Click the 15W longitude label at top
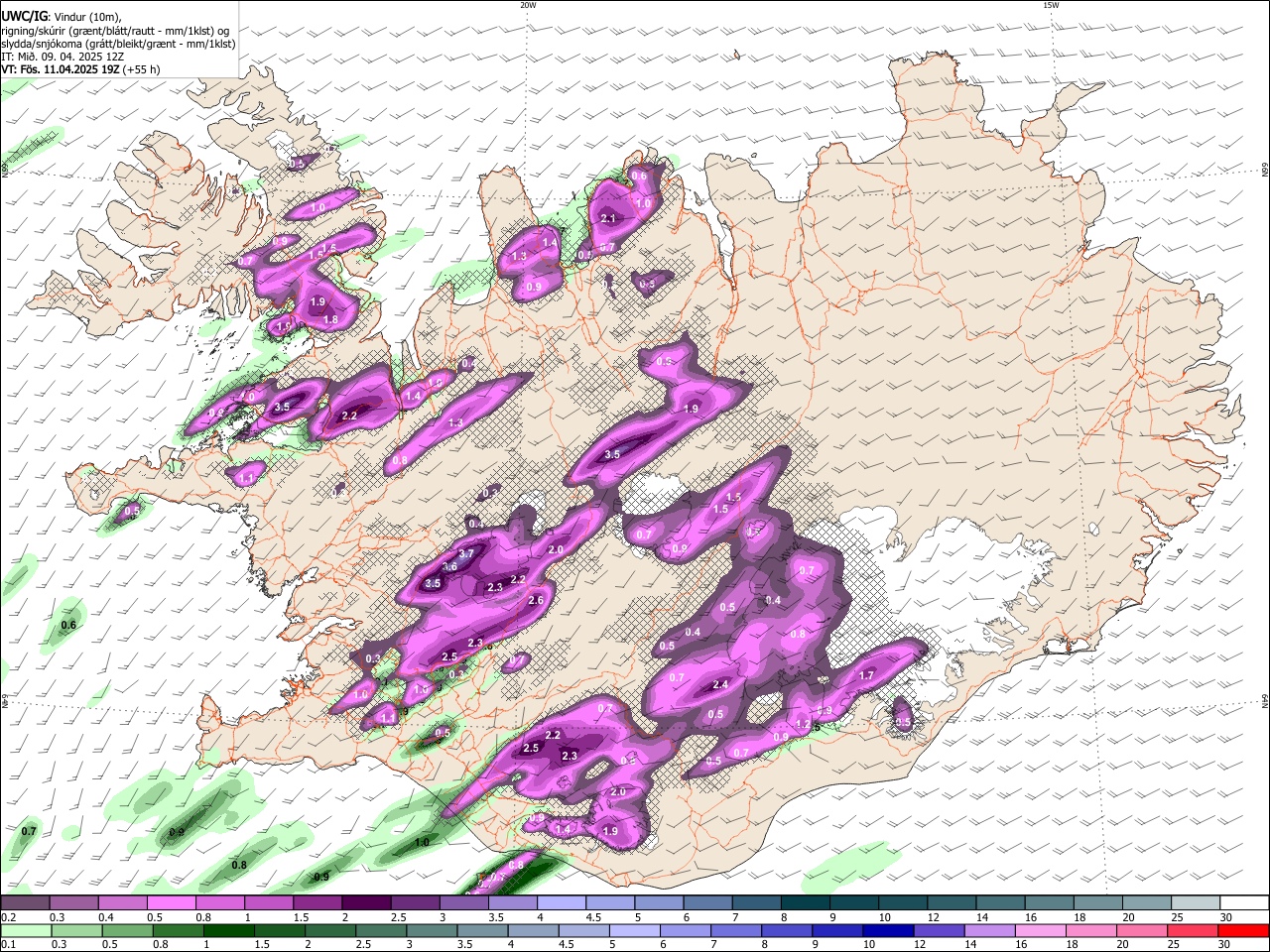 coord(1051,5)
